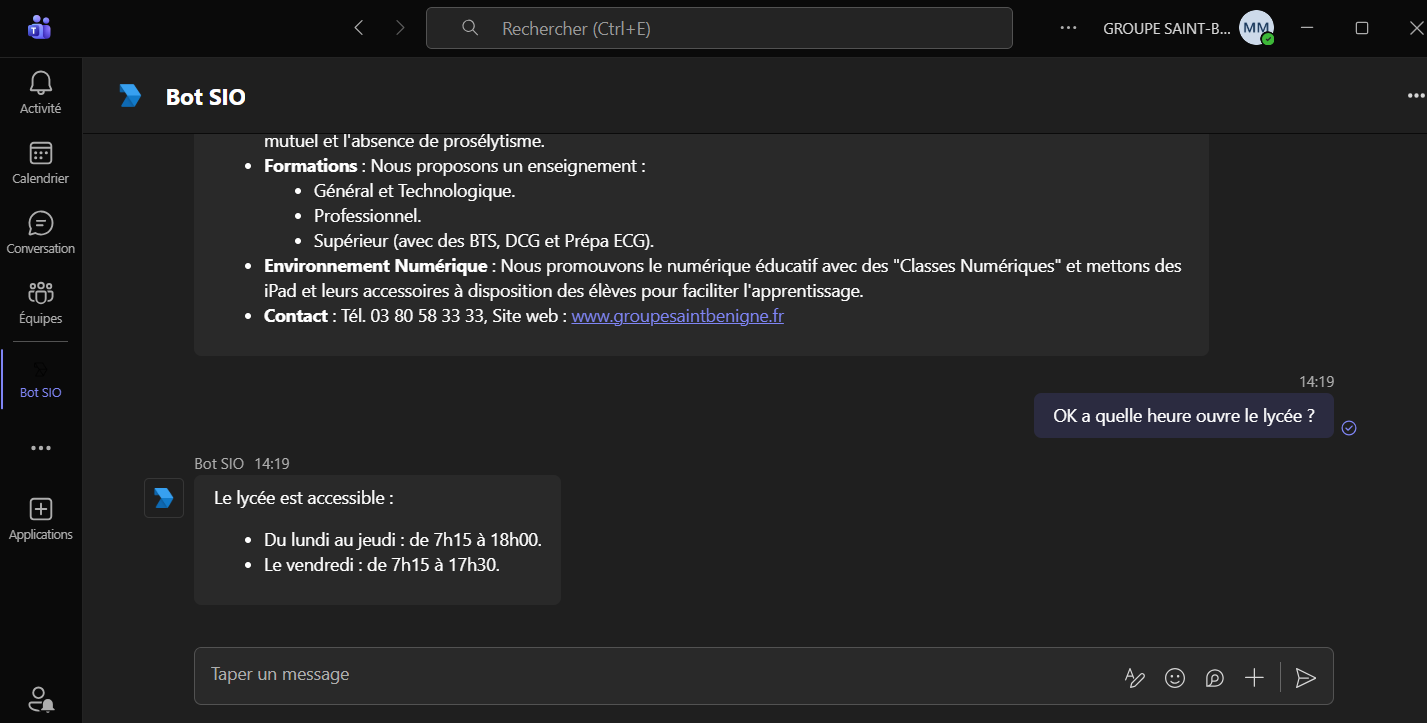
Task: Send the message with the arrow button
Action: pyautogui.click(x=1305, y=678)
